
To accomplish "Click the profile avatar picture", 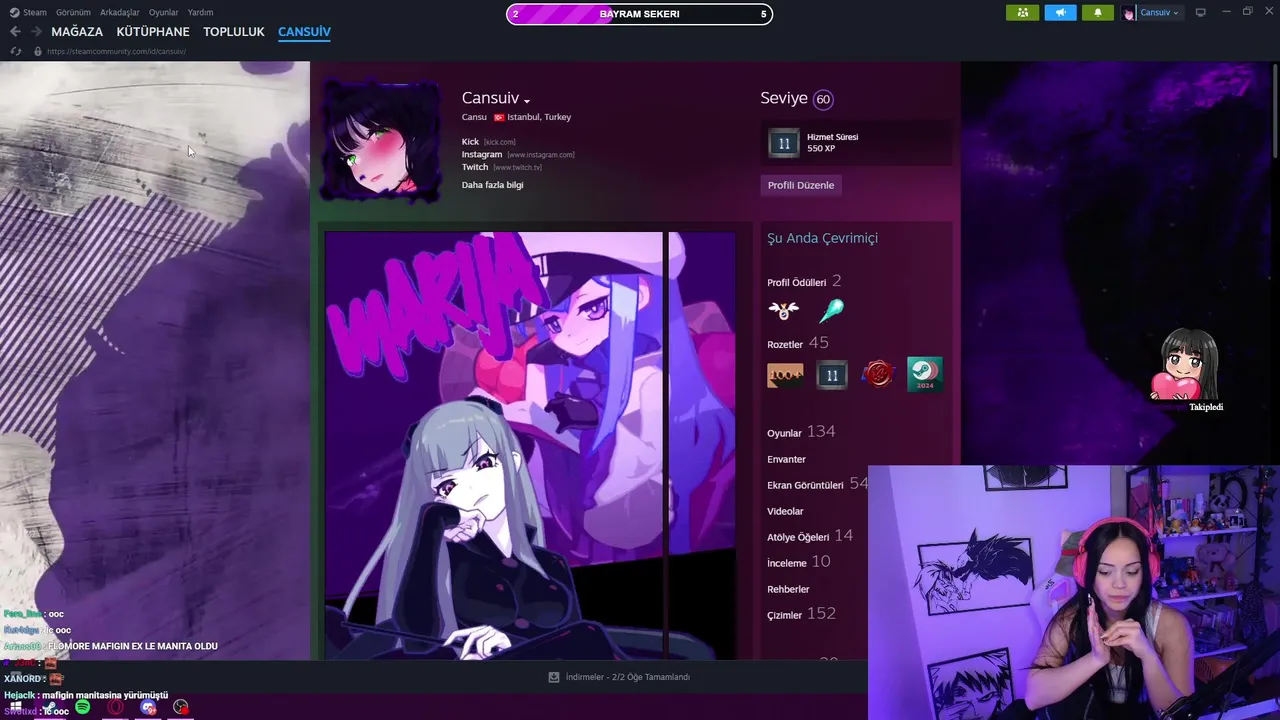I will (x=381, y=140).
